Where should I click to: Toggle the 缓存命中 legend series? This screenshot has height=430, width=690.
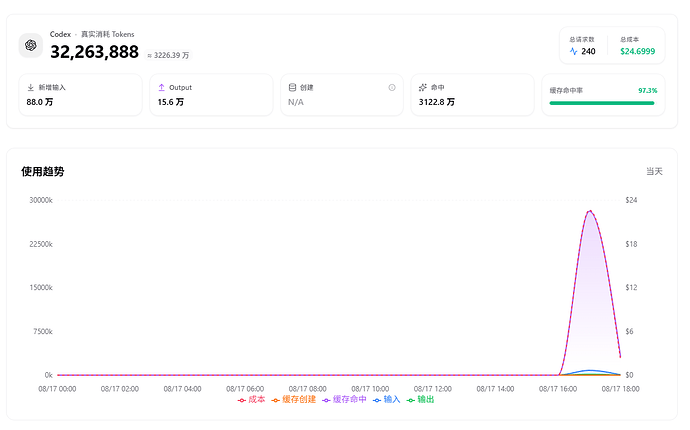coord(345,400)
